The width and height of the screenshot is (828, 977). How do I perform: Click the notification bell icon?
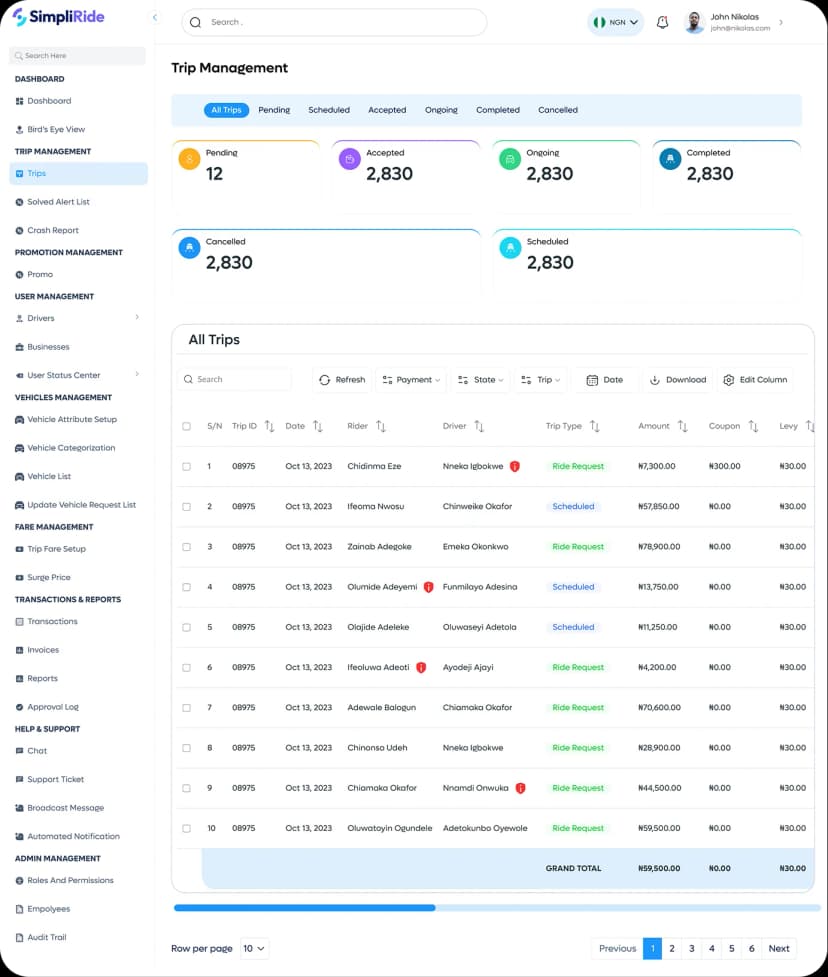(x=662, y=22)
